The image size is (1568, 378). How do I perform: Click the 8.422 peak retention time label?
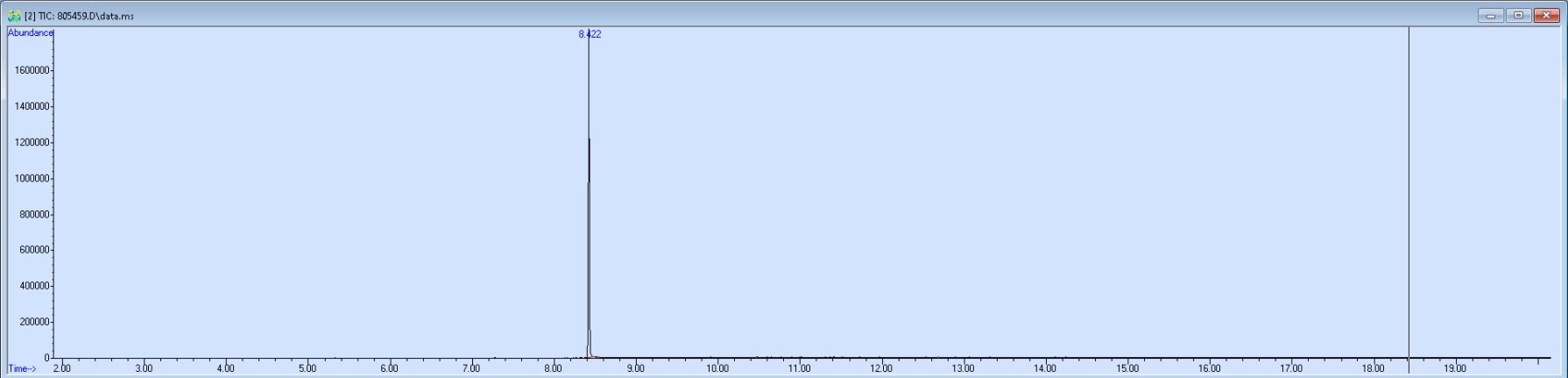590,34
